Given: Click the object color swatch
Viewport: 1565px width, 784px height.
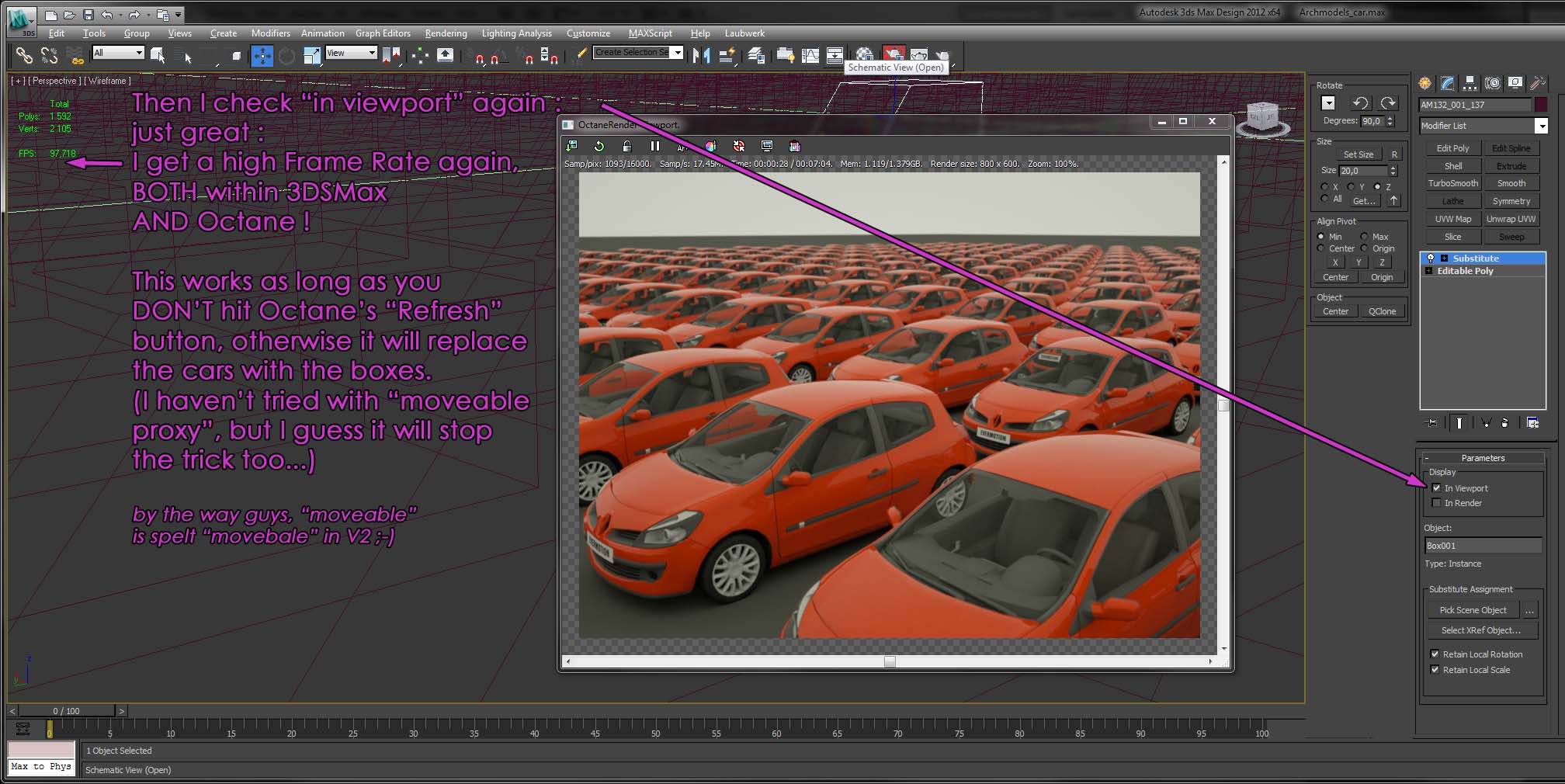Looking at the screenshot, I should pos(1541,105).
